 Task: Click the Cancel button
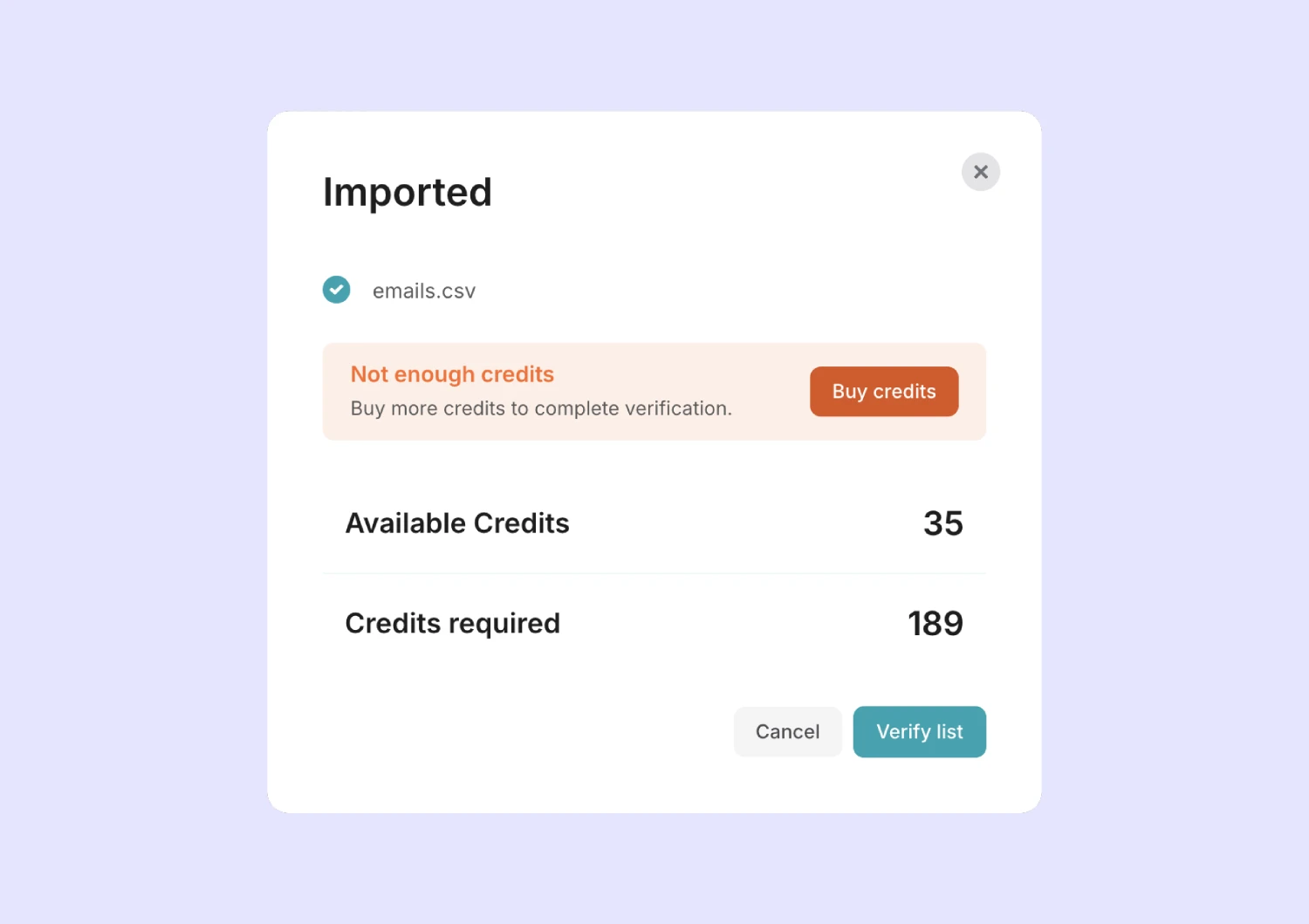click(x=787, y=731)
